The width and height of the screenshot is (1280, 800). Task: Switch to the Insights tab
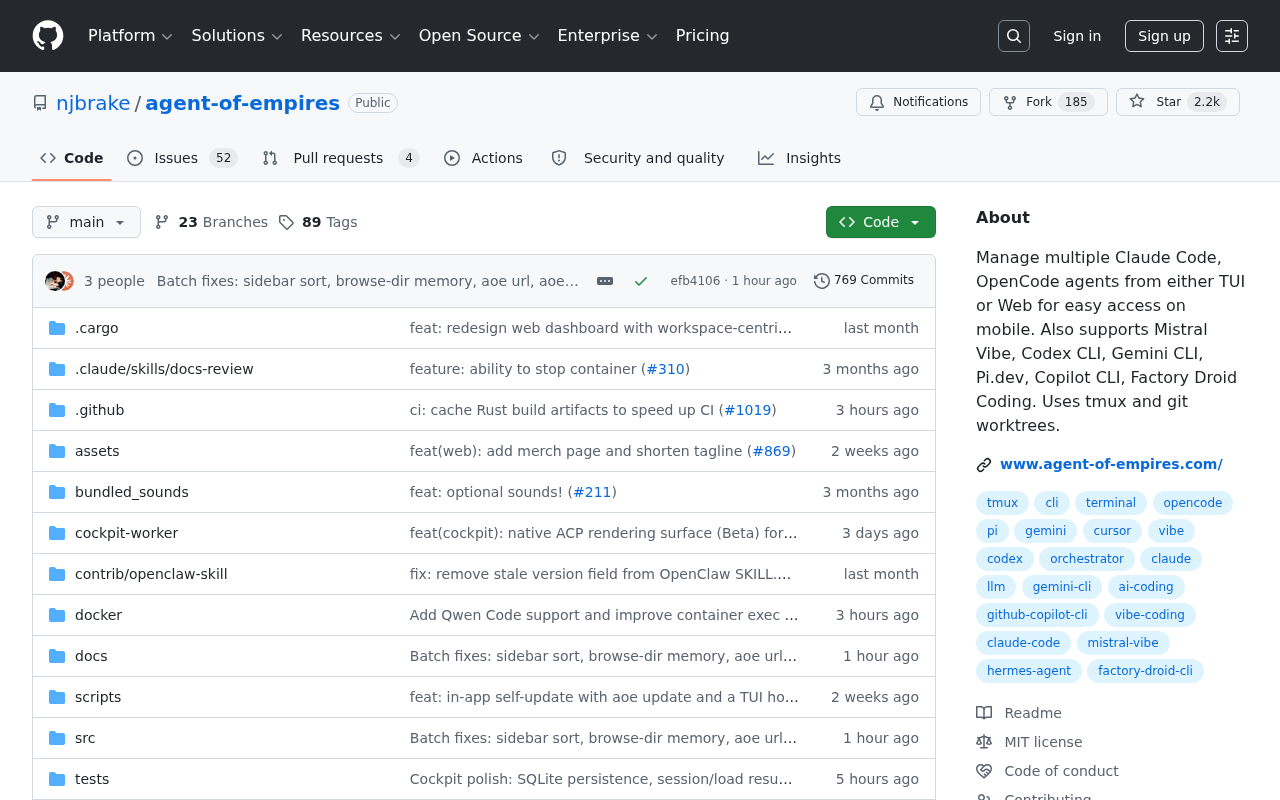click(800, 158)
